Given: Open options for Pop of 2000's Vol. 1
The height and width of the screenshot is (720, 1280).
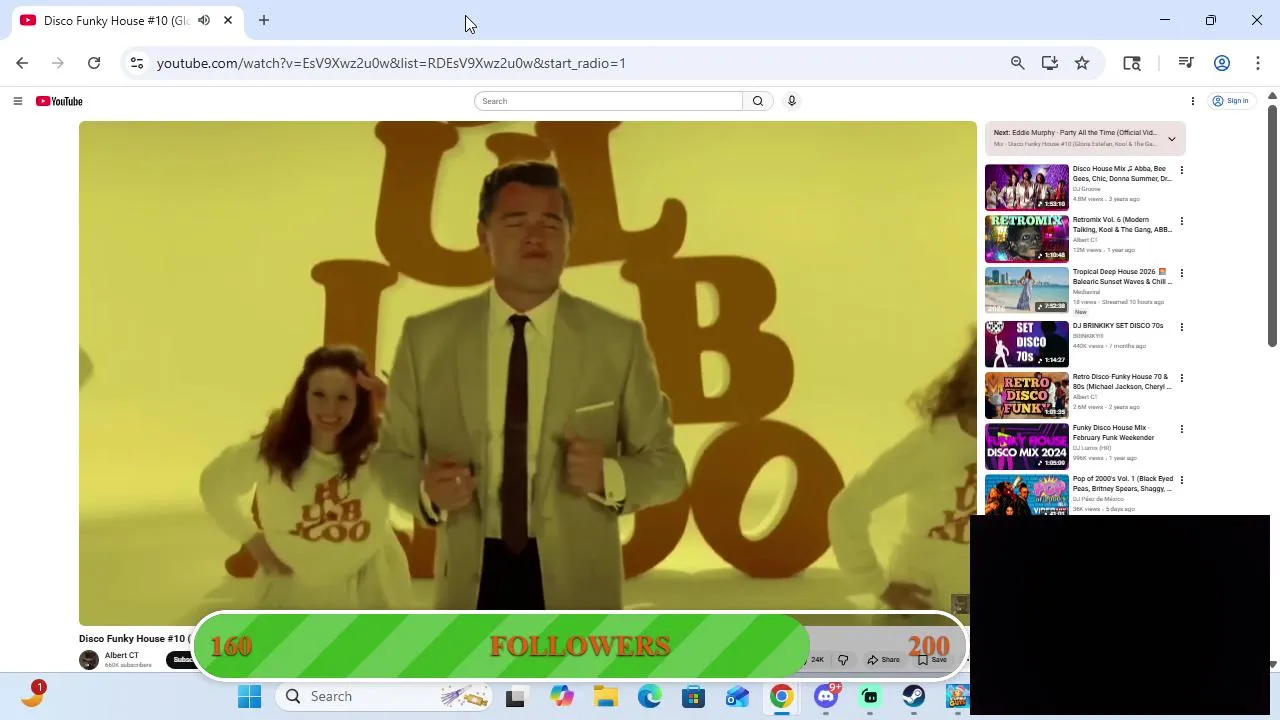Looking at the screenshot, I should (x=1182, y=480).
